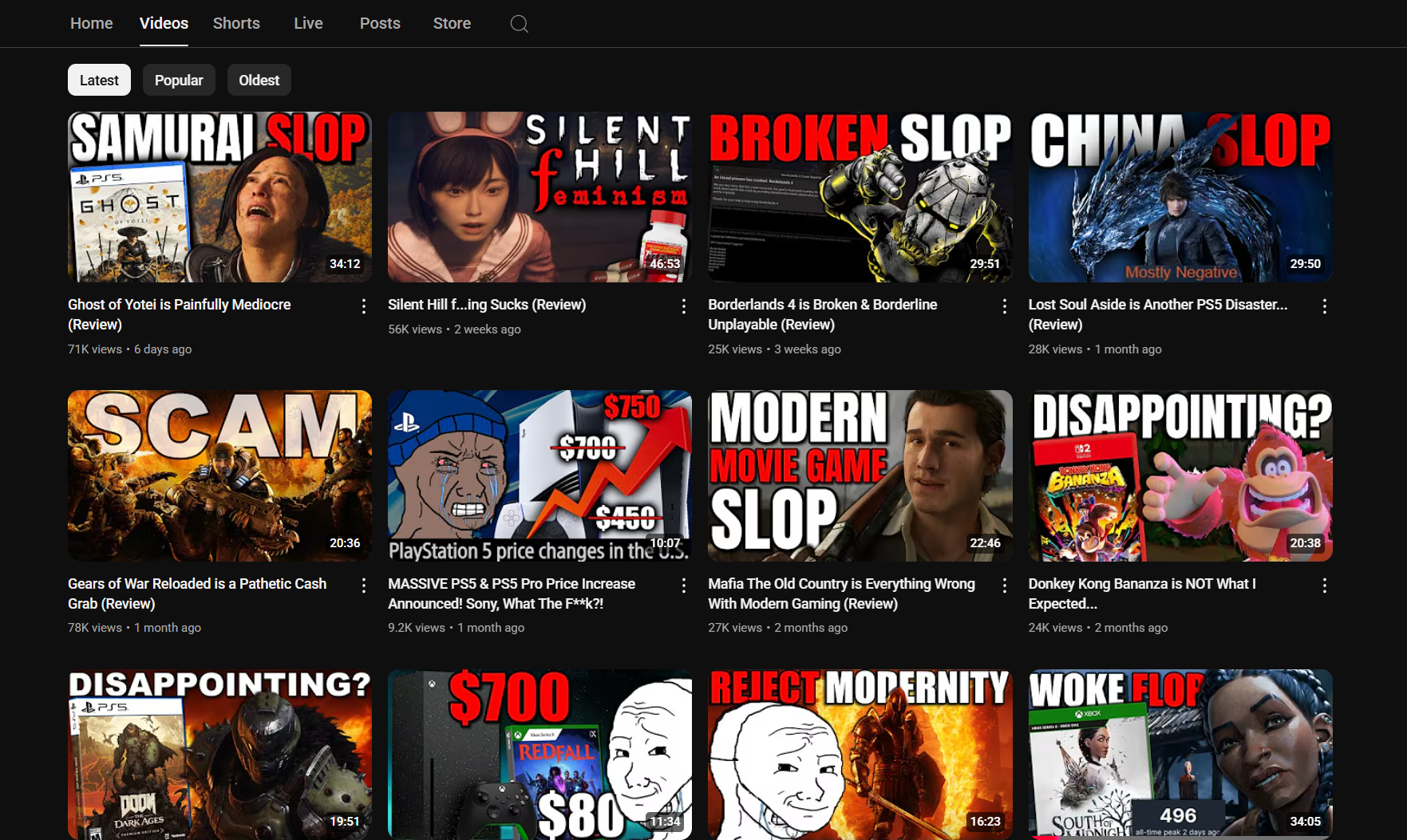The width and height of the screenshot is (1407, 840).
Task: Play the Silent Hill feminism thumbnail video
Action: tap(539, 197)
